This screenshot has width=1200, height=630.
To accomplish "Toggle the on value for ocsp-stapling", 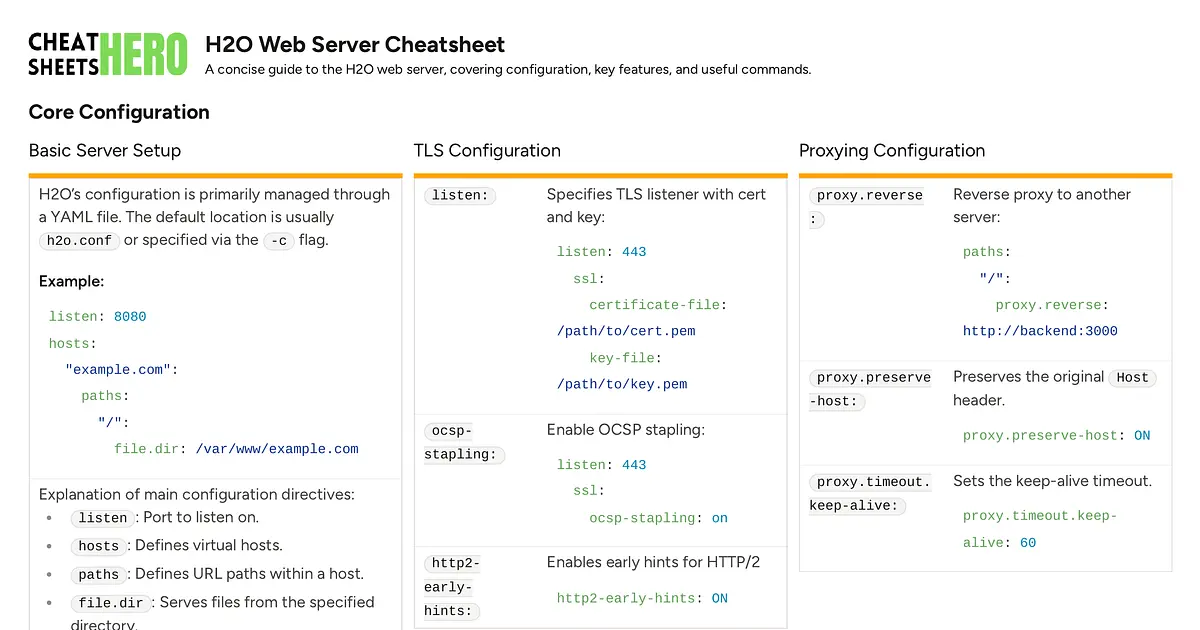I will pyautogui.click(x=719, y=517).
